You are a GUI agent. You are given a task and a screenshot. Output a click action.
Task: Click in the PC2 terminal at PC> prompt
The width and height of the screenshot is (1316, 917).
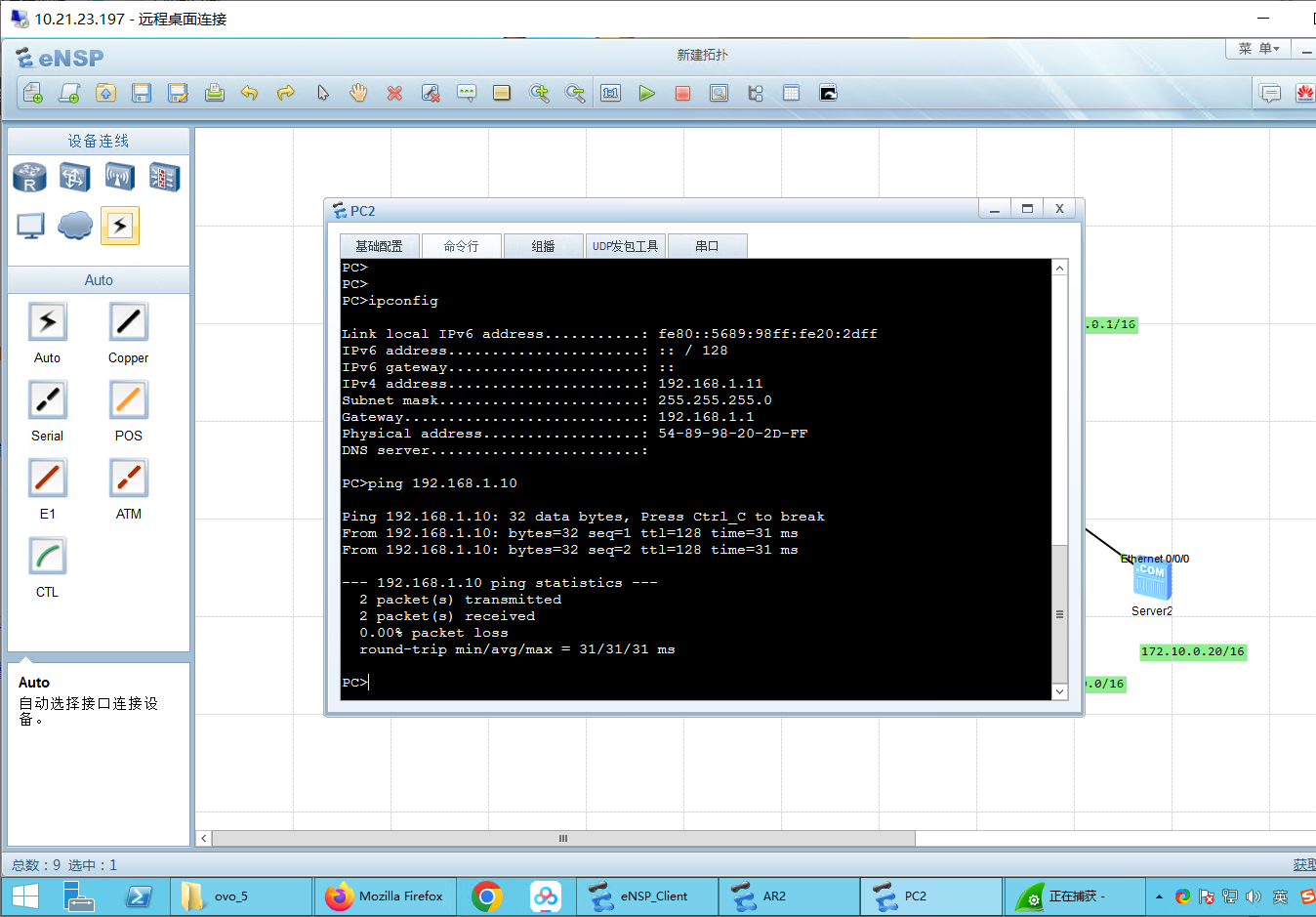click(x=355, y=683)
